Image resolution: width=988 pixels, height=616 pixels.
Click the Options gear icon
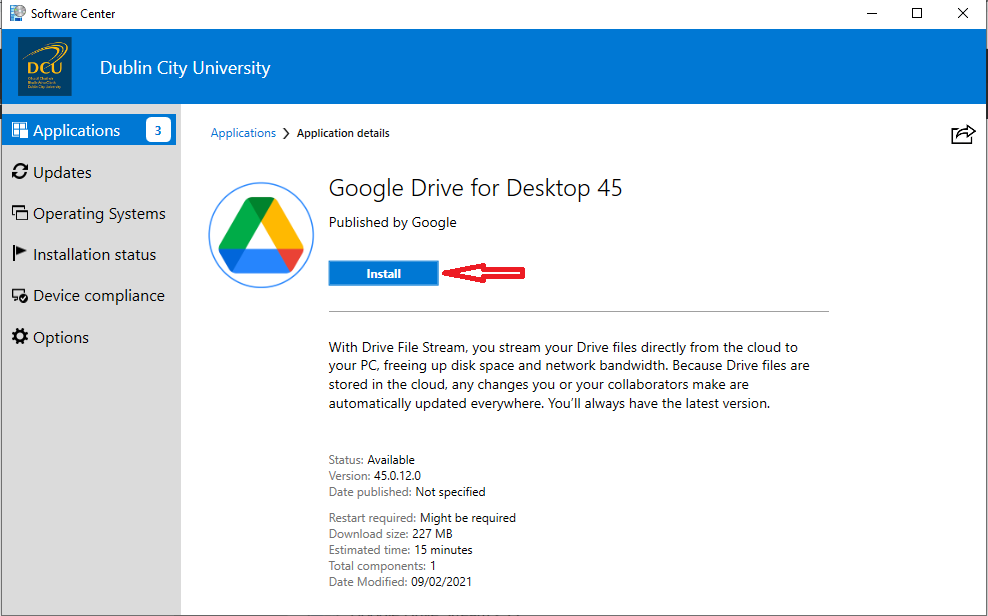point(20,336)
